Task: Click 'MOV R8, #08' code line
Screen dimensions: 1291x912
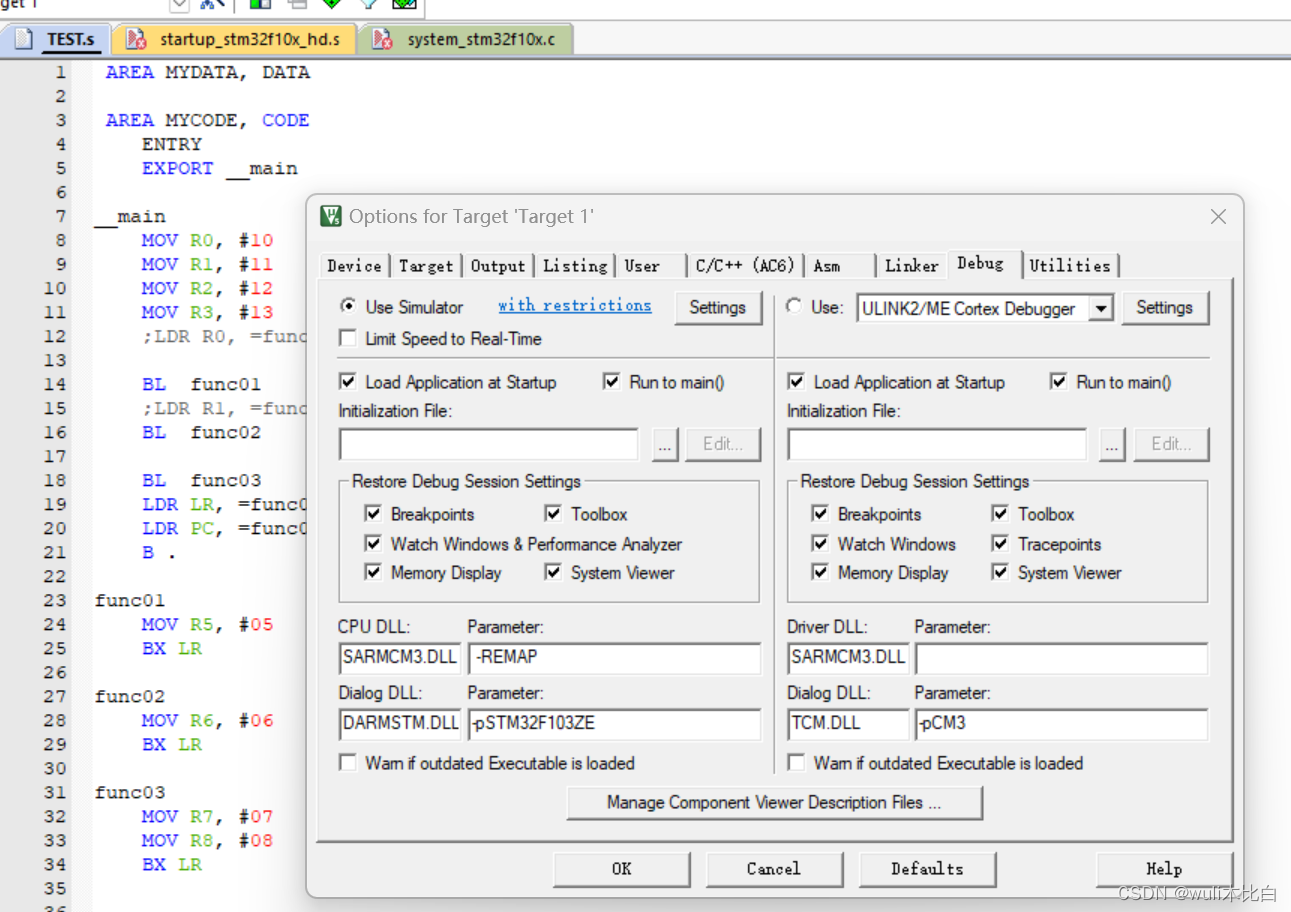Action: click(x=207, y=840)
